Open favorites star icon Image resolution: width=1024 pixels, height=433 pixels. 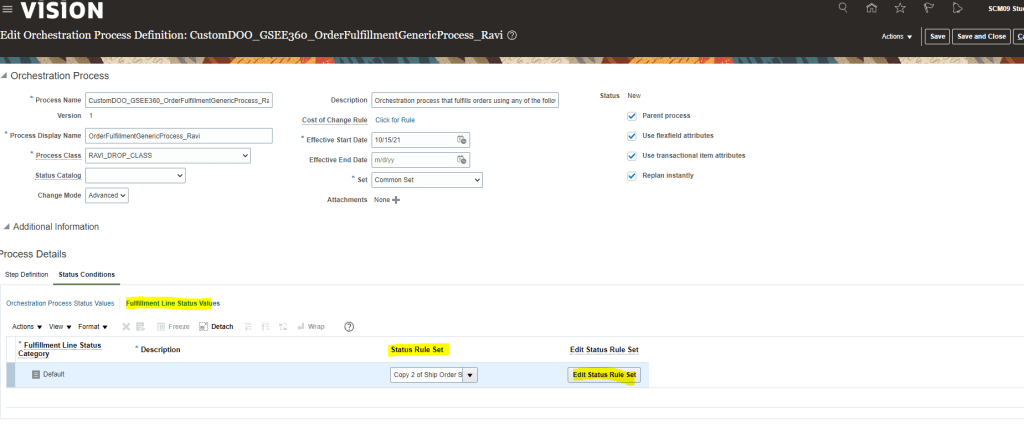tap(900, 9)
